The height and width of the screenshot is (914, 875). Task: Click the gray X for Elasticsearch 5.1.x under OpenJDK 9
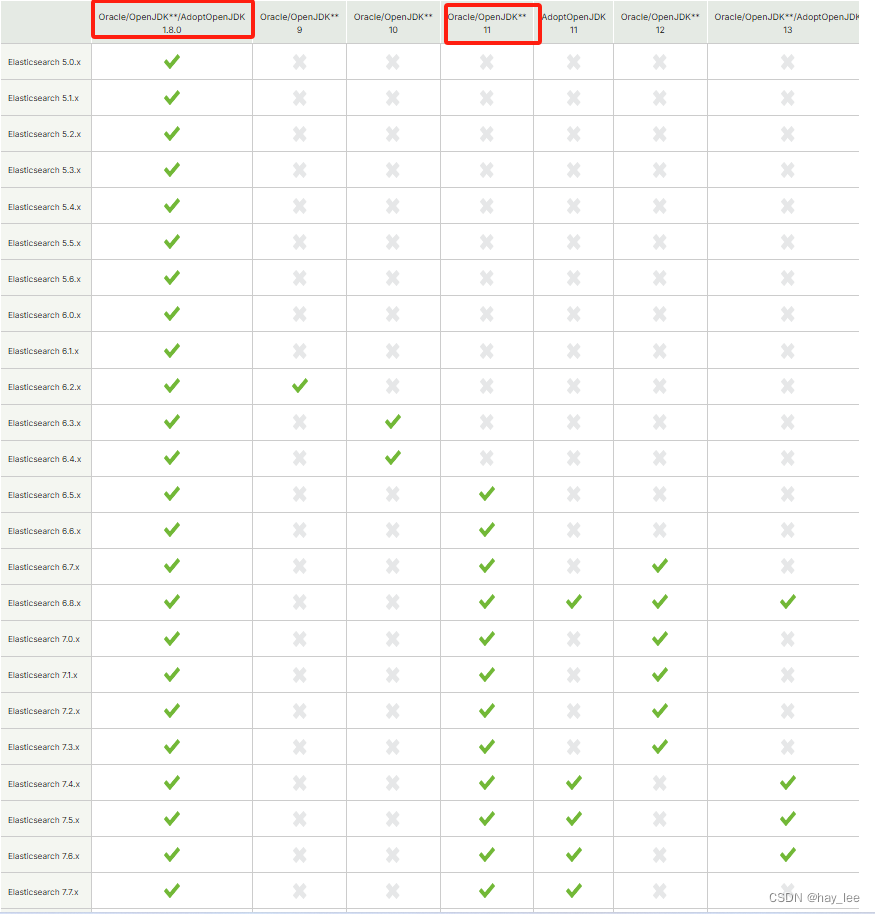pos(298,98)
